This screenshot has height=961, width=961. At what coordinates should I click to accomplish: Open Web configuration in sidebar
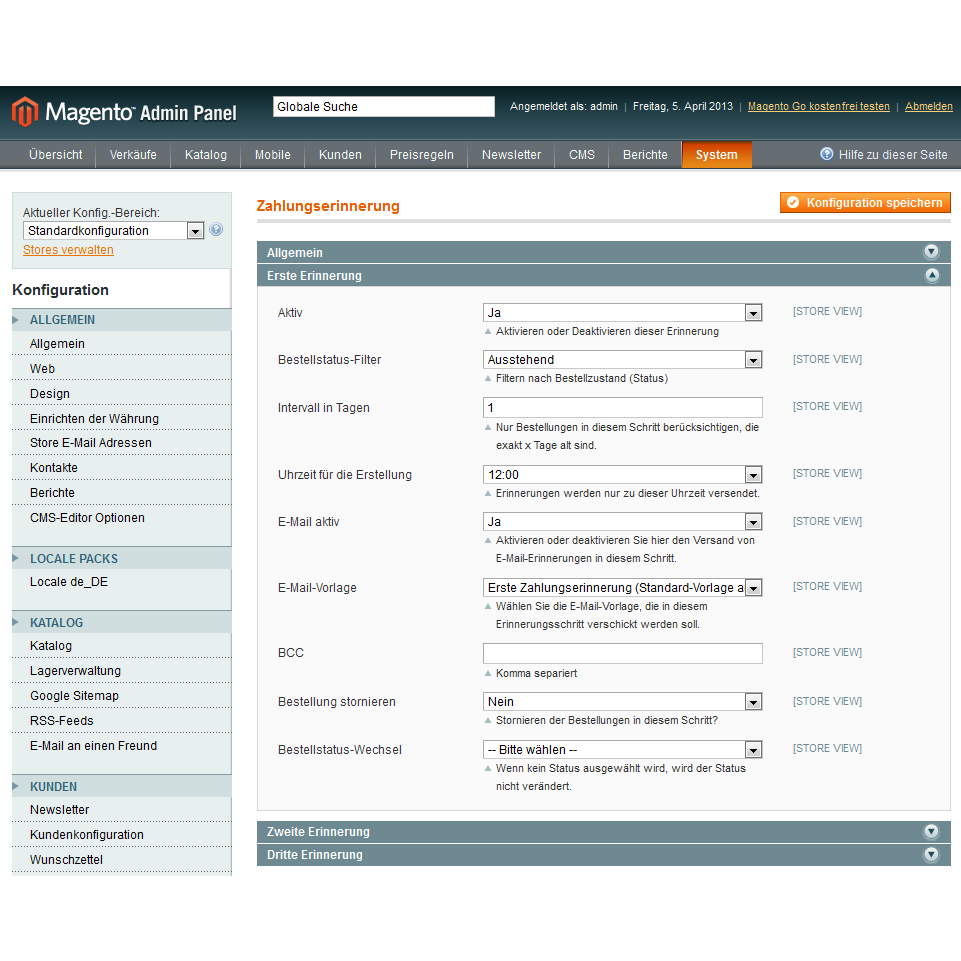121,368
